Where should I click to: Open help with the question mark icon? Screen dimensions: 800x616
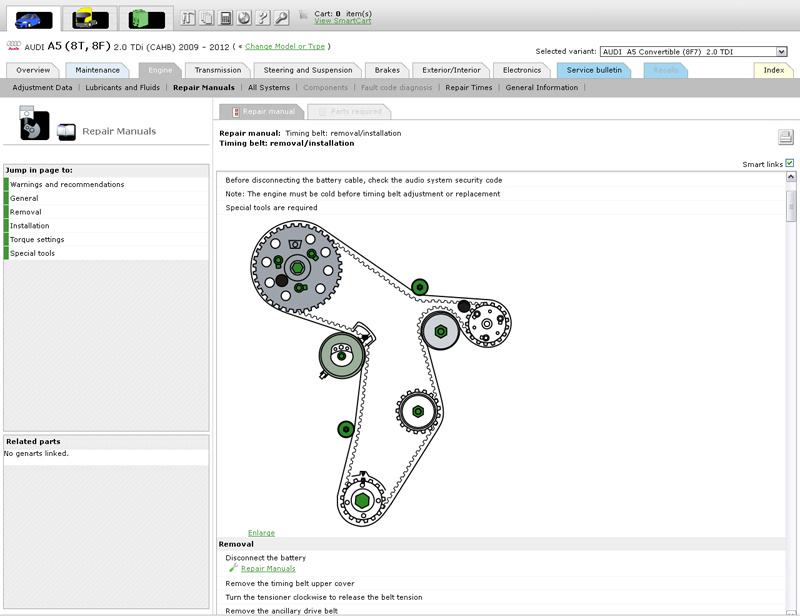coord(263,18)
